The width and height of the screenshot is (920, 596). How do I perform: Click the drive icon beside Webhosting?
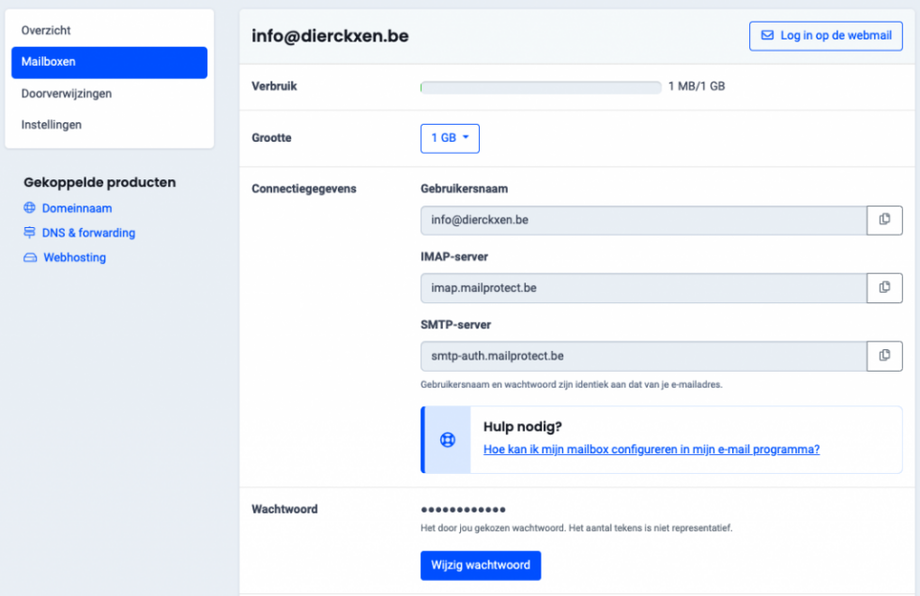pyautogui.click(x=30, y=258)
